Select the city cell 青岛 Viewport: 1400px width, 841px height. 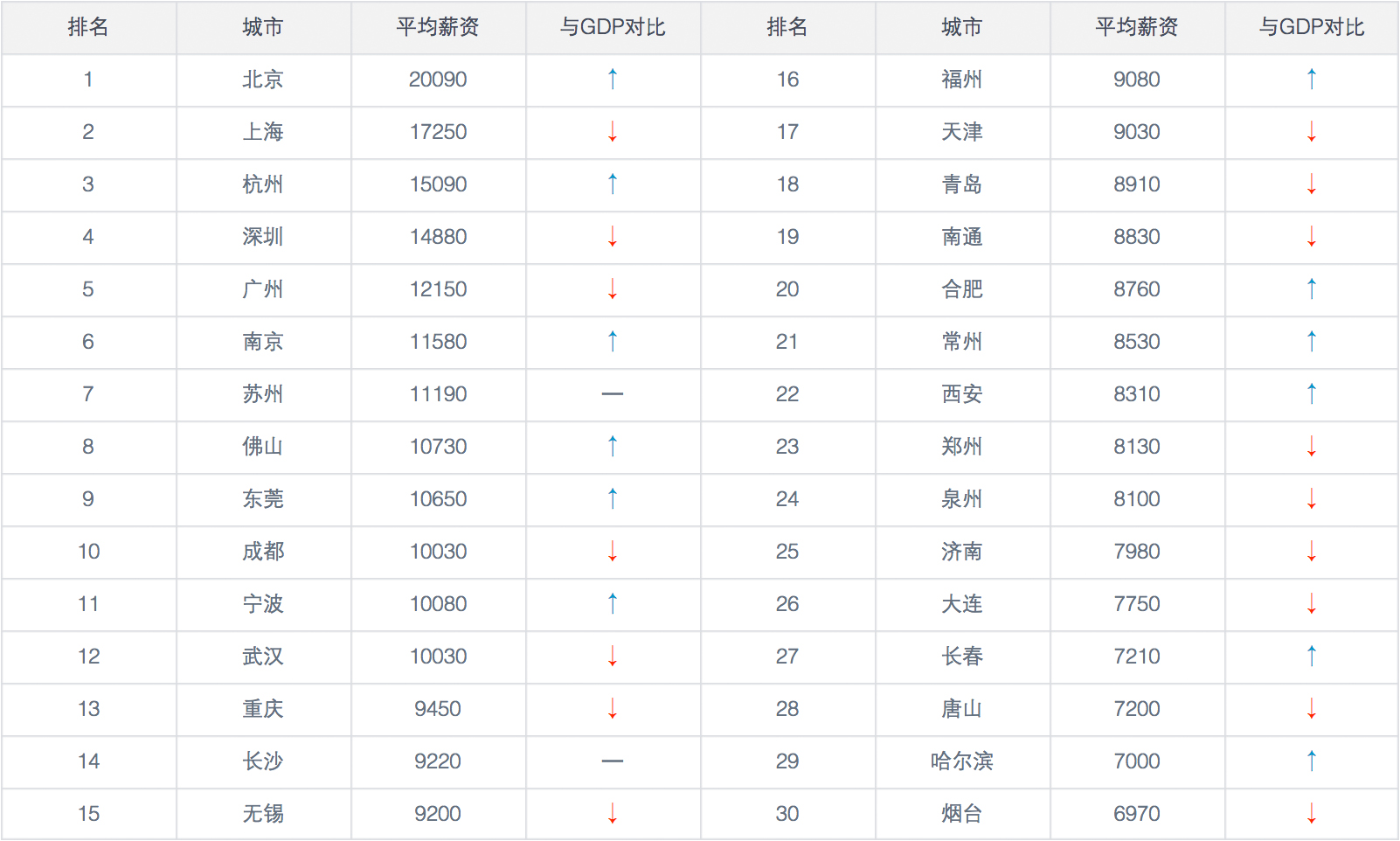tap(962, 184)
